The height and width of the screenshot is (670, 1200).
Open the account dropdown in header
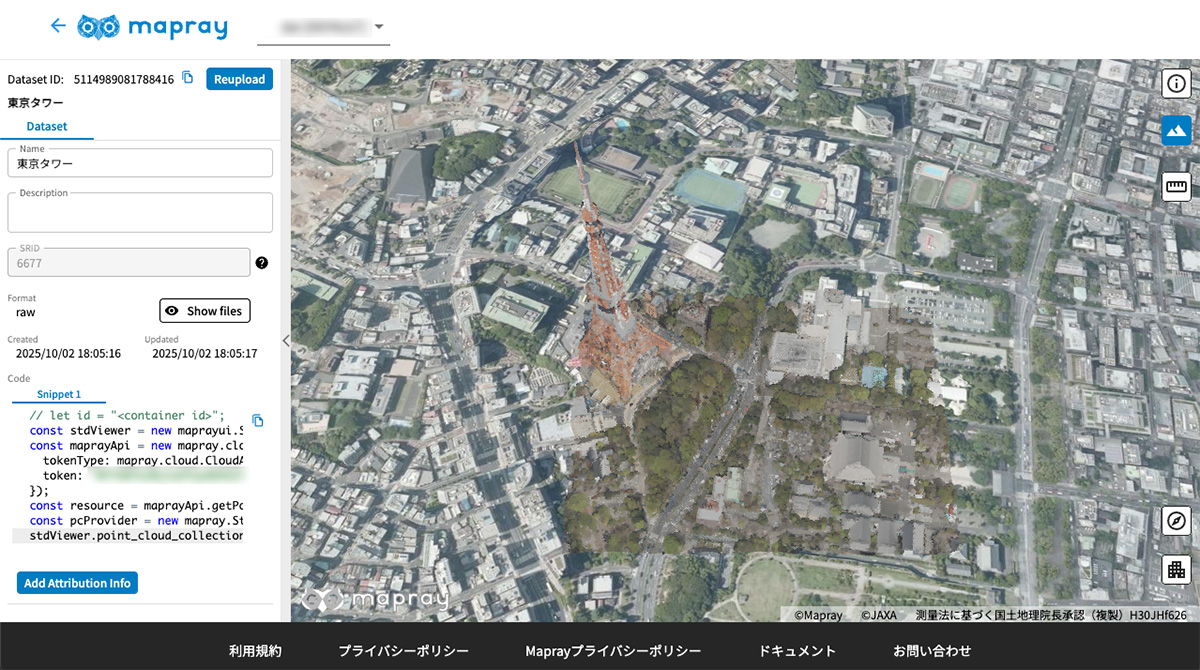pyautogui.click(x=323, y=27)
